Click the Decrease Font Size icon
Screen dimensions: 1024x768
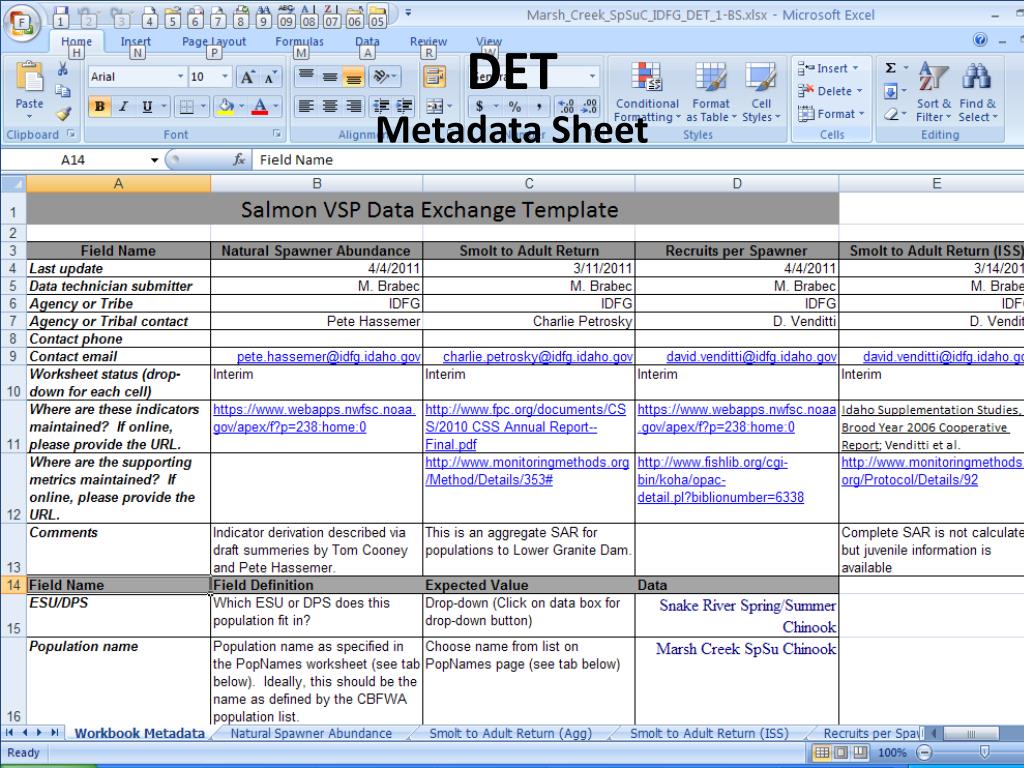270,78
